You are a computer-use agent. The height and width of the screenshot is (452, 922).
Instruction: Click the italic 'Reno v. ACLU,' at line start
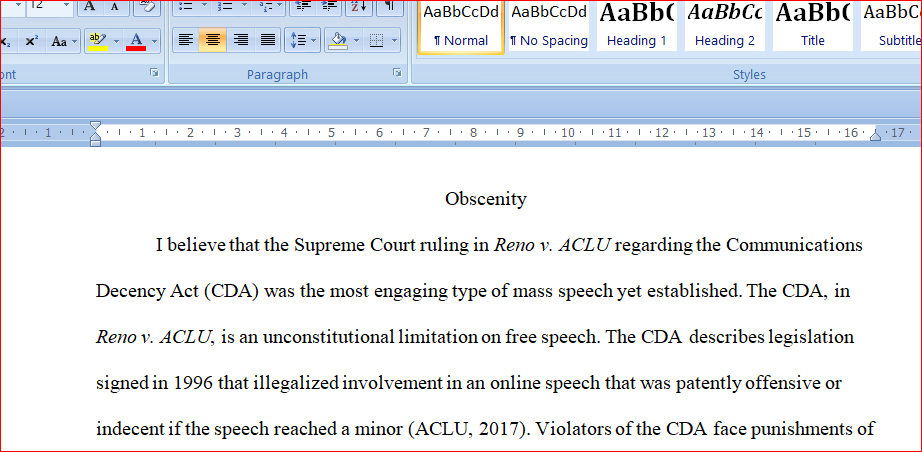click(155, 337)
